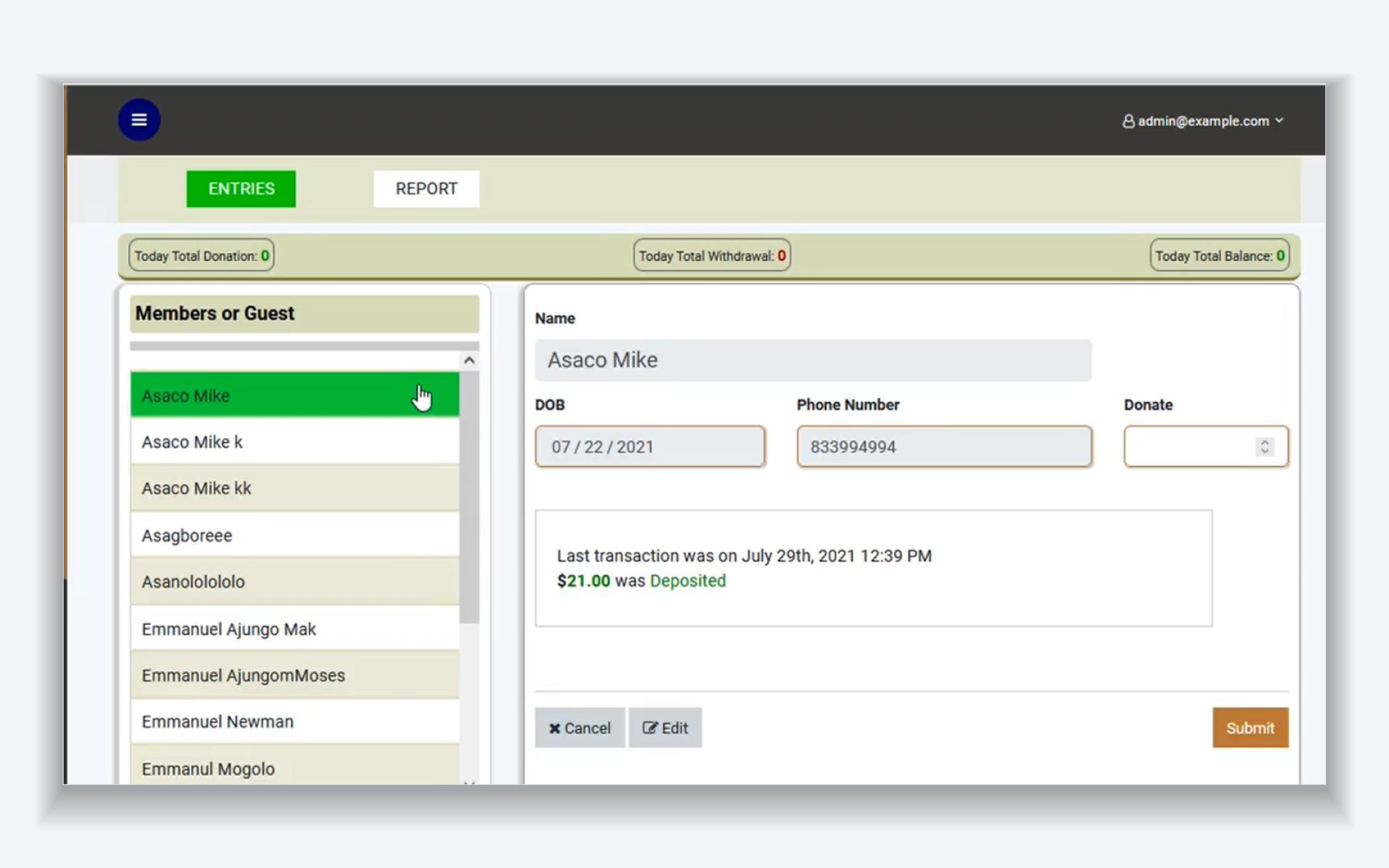The image size is (1389, 868).
Task: Click the Name field showing Asaco Mike
Action: click(x=813, y=360)
